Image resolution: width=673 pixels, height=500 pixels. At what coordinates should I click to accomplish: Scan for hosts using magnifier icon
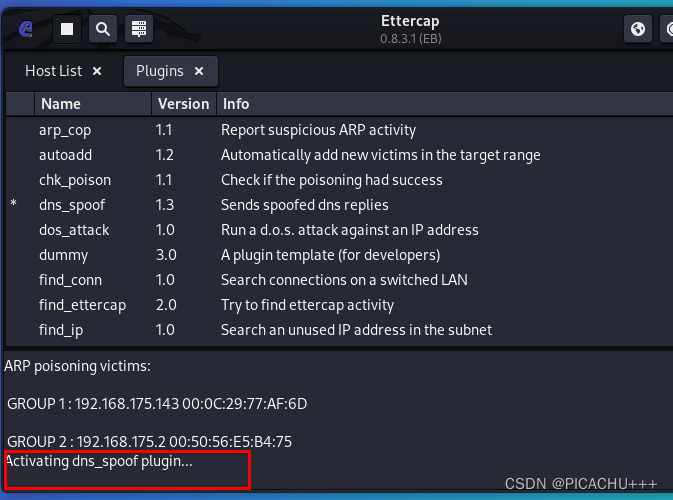pos(102,30)
